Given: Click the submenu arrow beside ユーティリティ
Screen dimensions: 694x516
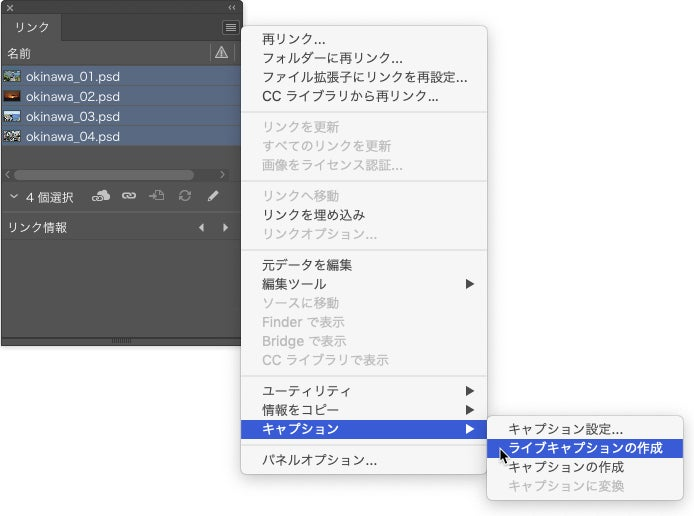Looking at the screenshot, I should pos(470,391).
